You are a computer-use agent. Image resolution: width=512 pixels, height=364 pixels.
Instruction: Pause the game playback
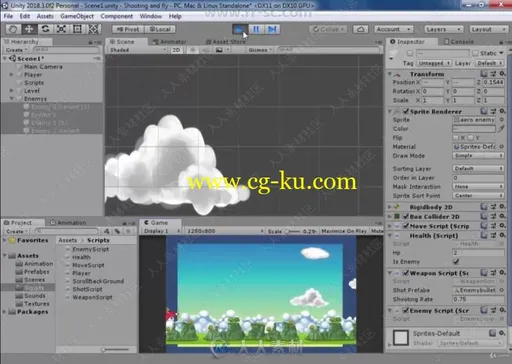pos(256,29)
